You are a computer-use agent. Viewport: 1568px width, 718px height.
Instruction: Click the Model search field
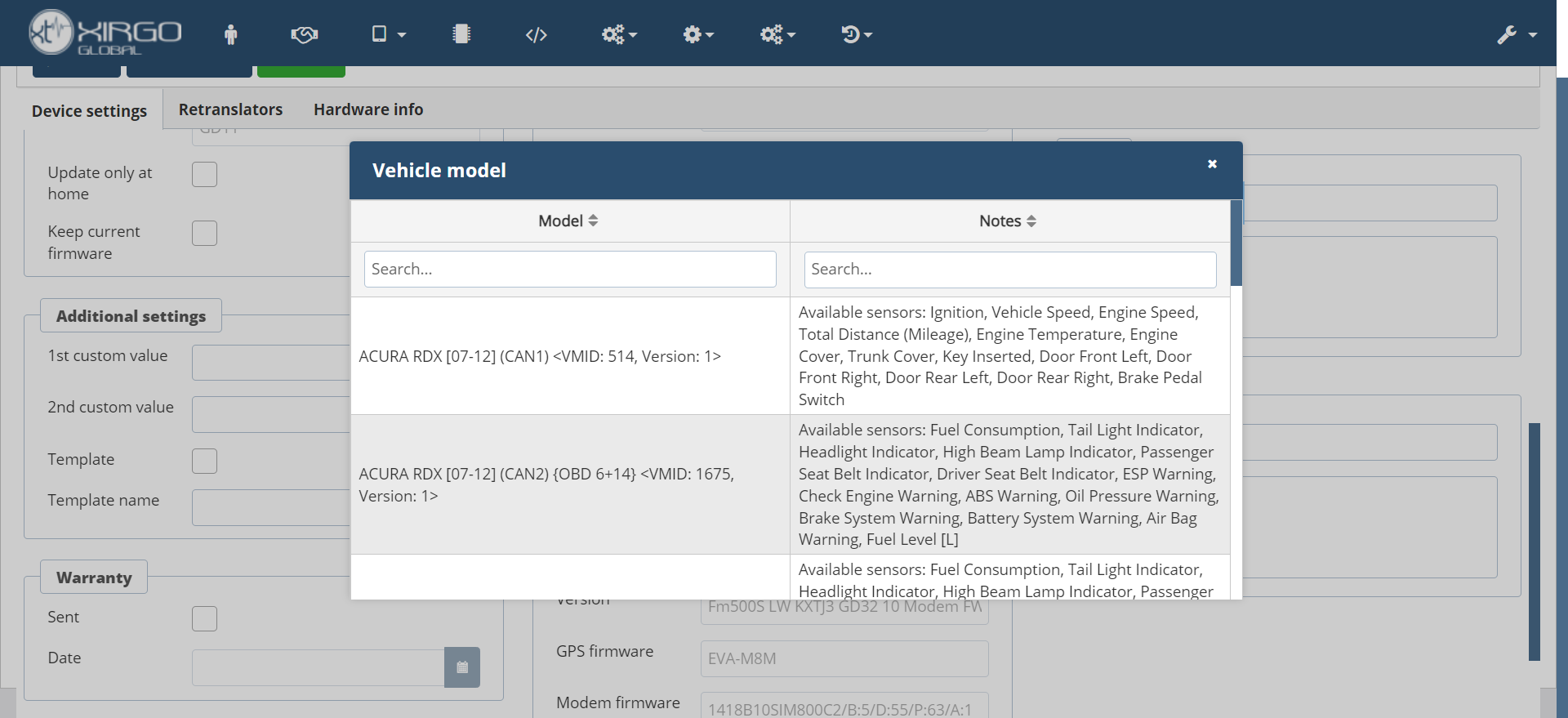(570, 269)
